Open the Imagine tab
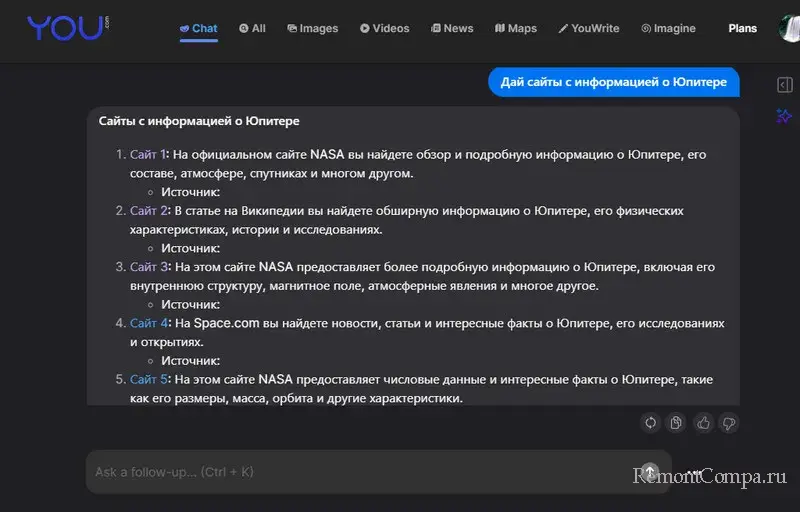The width and height of the screenshot is (800, 512). 668,28
